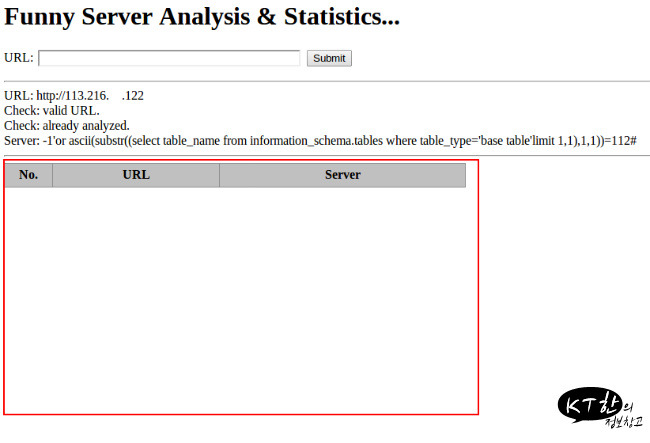The height and width of the screenshot is (443, 650).
Task: Click the URL input field
Action: [x=169, y=58]
